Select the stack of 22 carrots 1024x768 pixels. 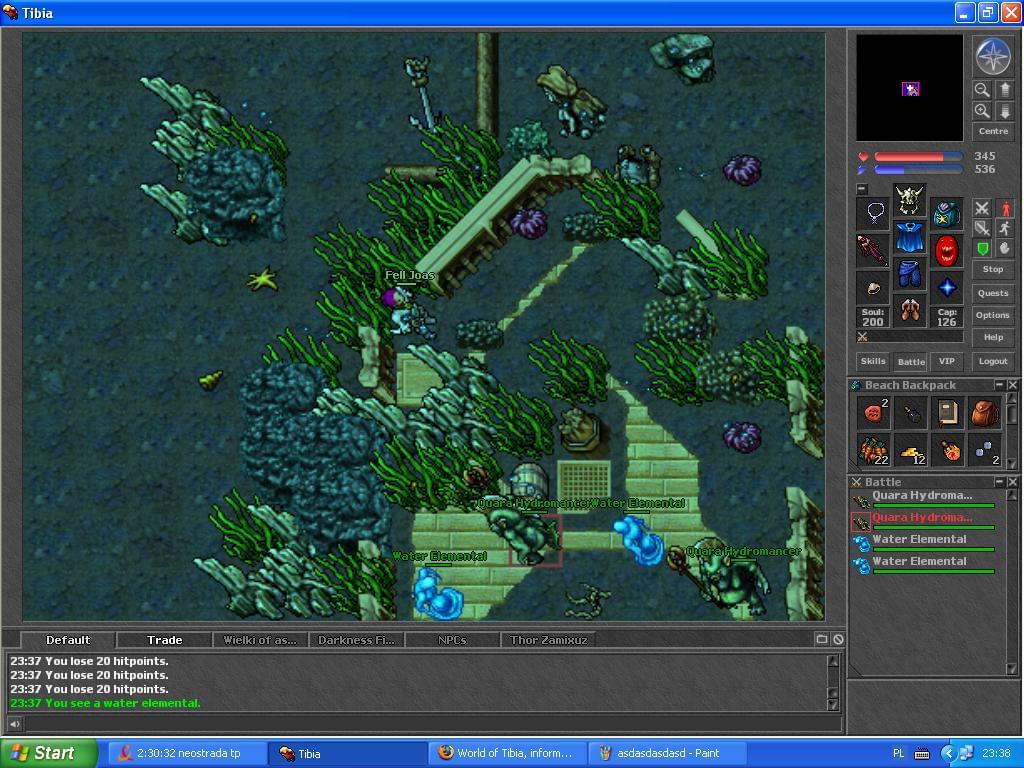(x=873, y=450)
